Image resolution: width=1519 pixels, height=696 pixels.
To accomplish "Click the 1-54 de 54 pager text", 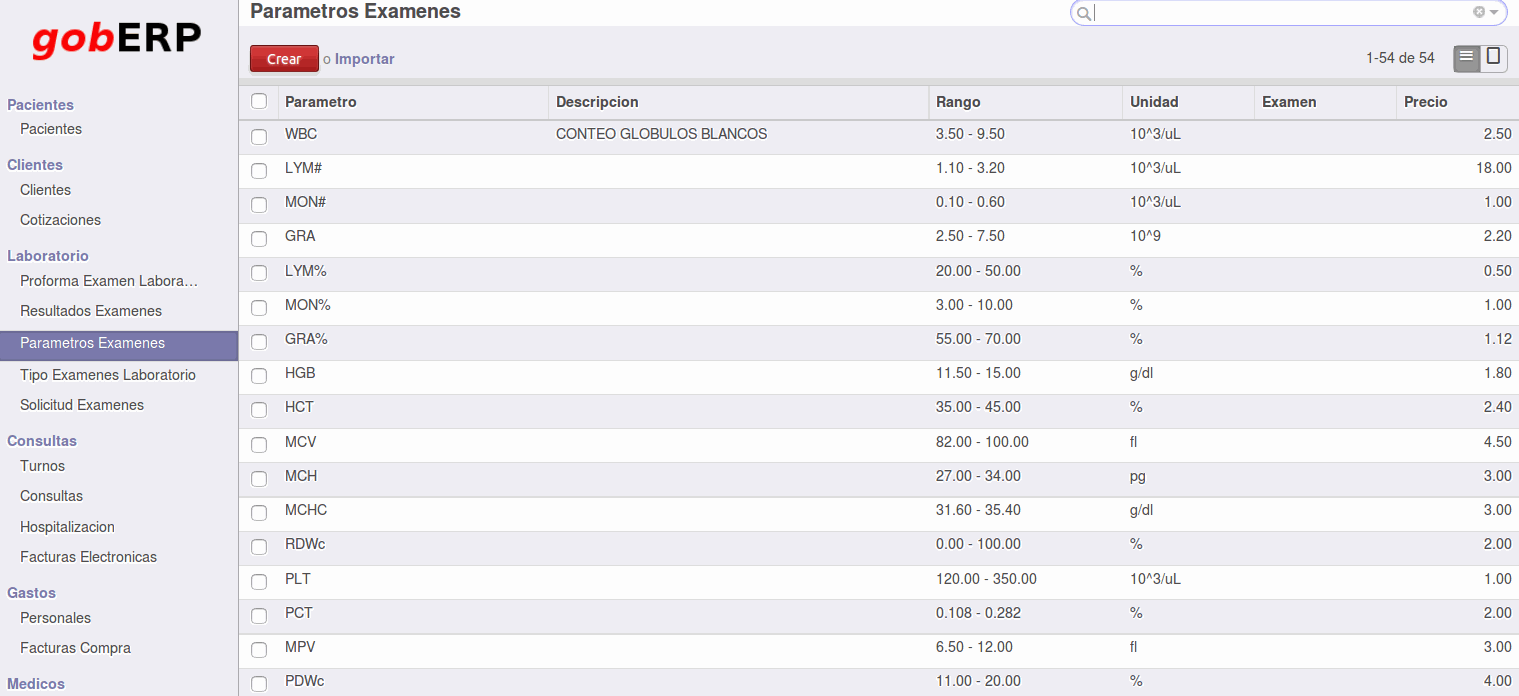I will [x=1400, y=58].
